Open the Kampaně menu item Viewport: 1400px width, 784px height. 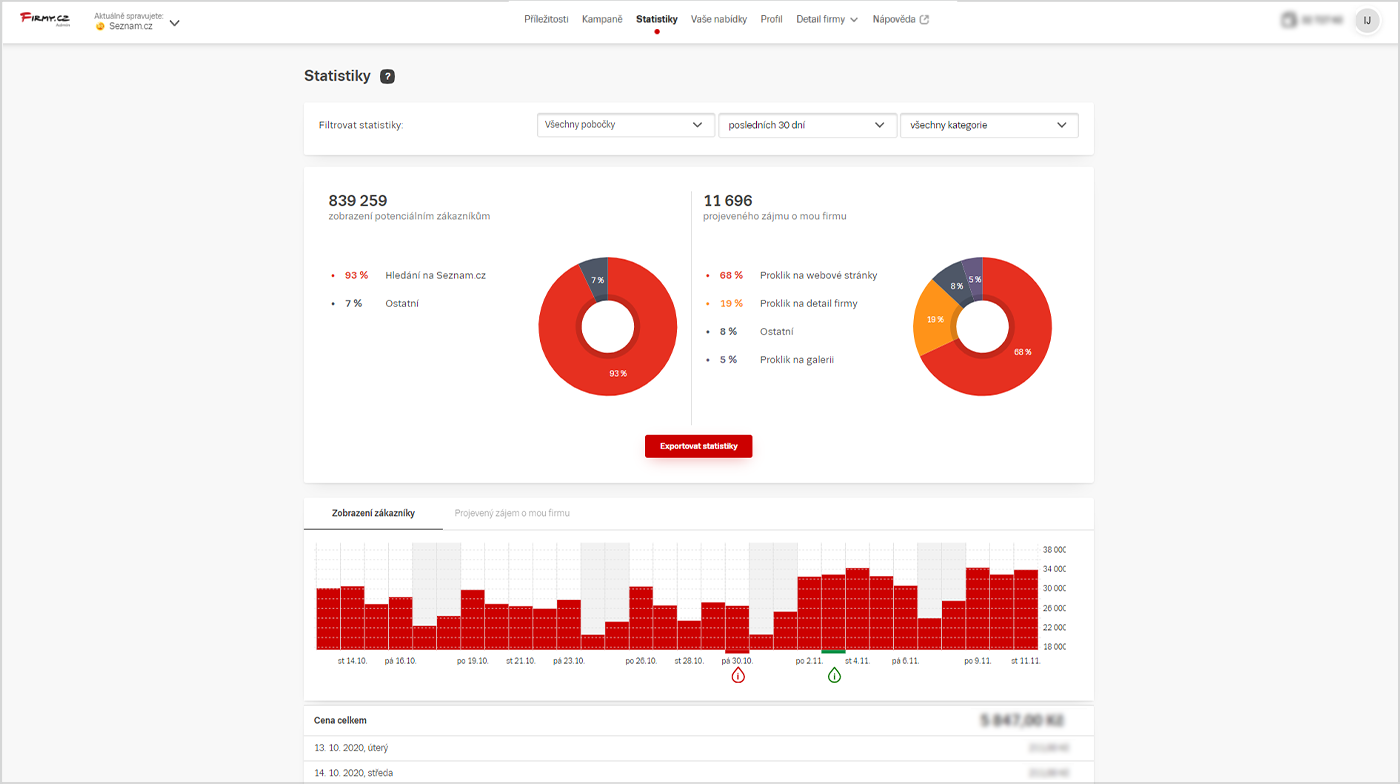(x=602, y=19)
